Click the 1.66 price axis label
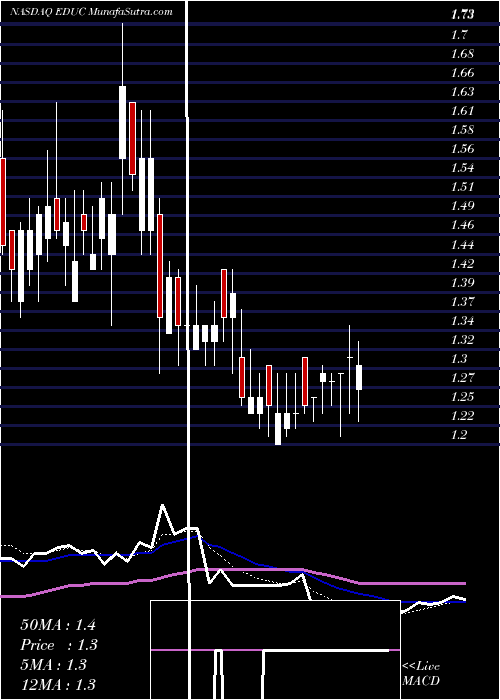Image resolution: width=500 pixels, height=700 pixels. pos(462,72)
